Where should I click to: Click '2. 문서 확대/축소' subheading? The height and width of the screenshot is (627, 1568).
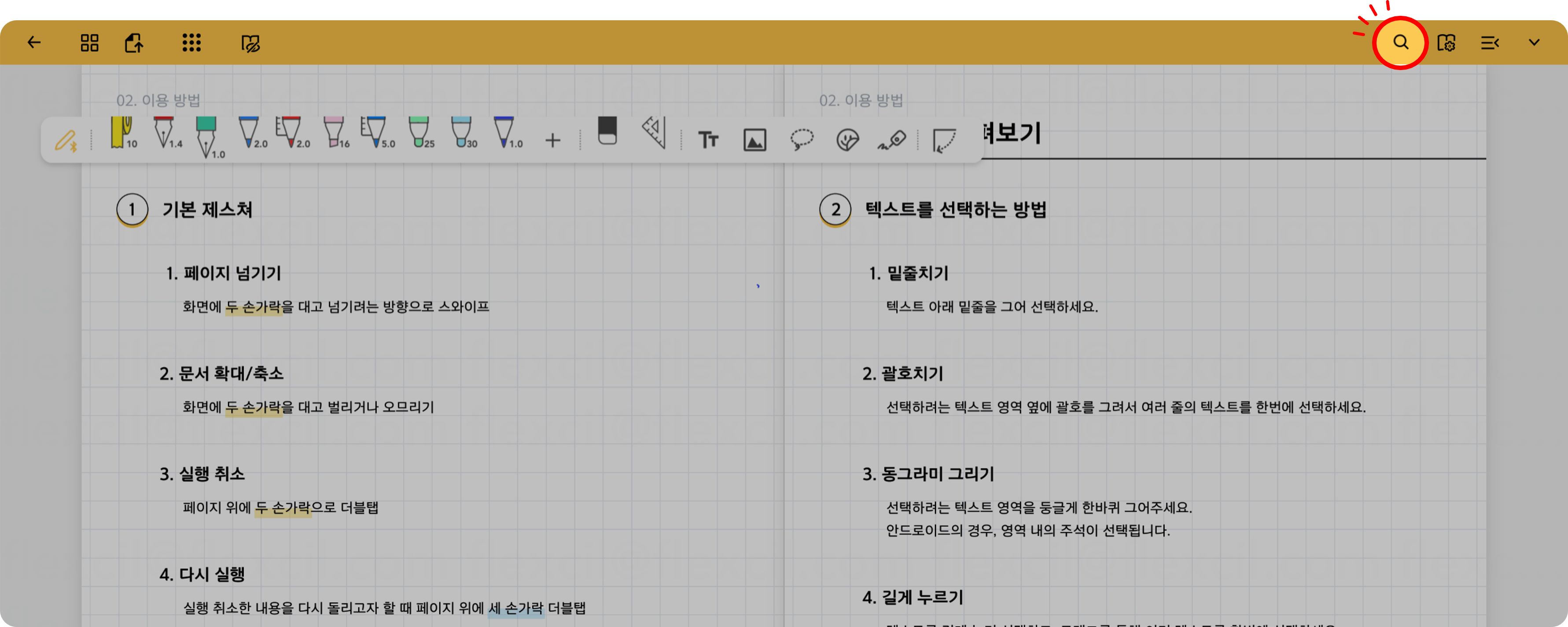pos(221,373)
